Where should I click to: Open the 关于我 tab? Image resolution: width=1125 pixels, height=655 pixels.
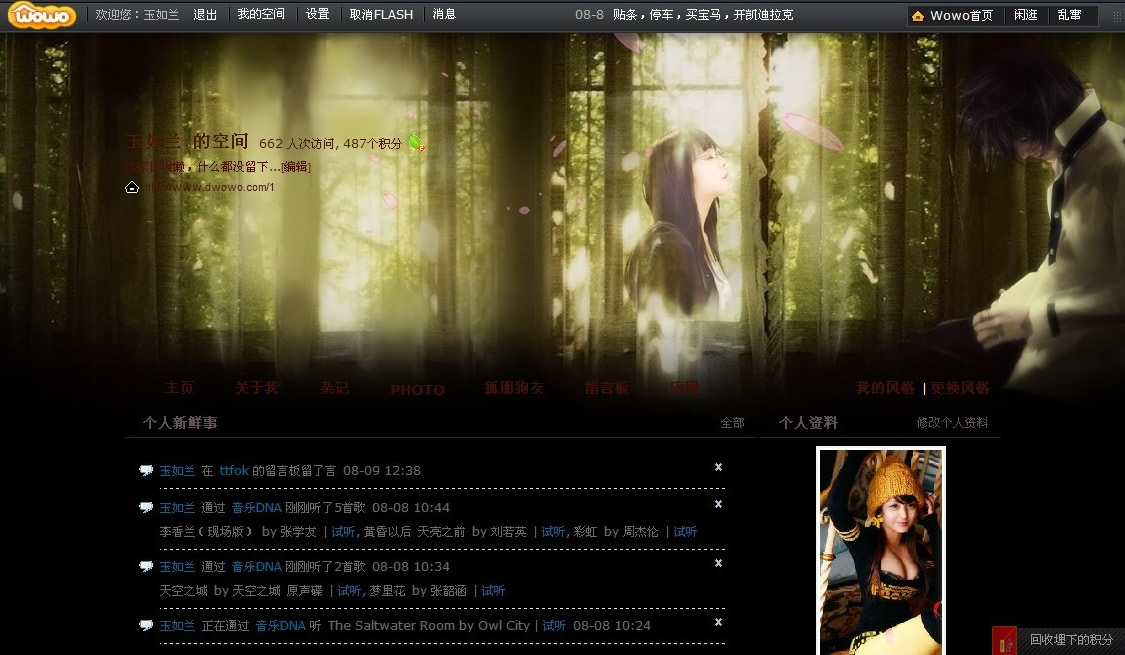click(256, 388)
